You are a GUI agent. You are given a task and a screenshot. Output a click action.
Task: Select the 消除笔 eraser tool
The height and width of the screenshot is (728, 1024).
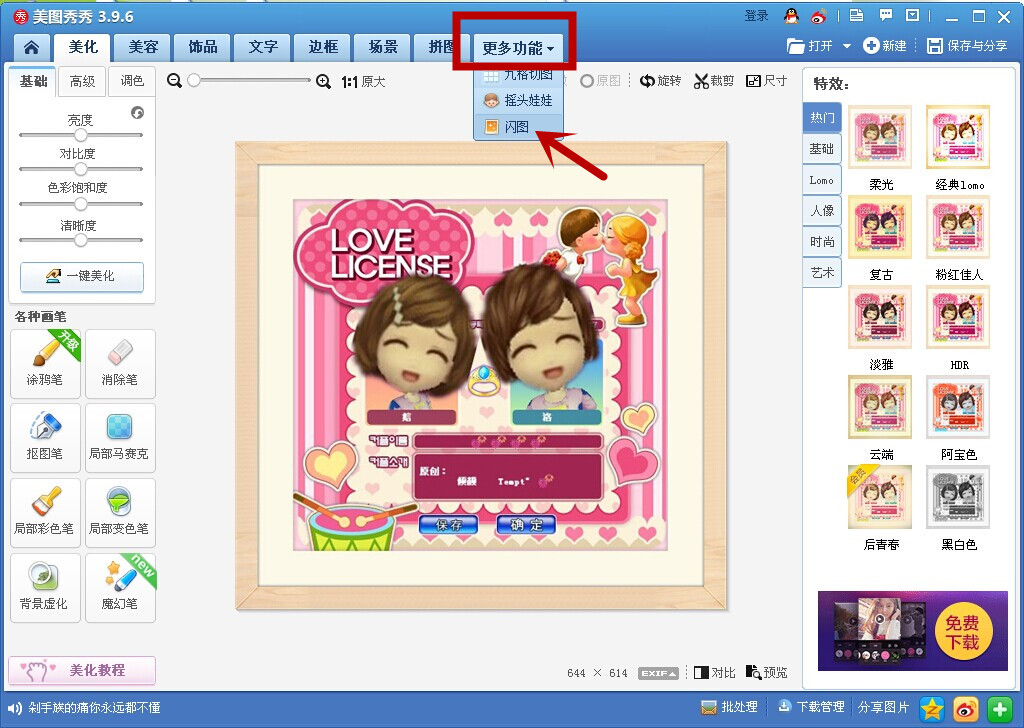[120, 364]
